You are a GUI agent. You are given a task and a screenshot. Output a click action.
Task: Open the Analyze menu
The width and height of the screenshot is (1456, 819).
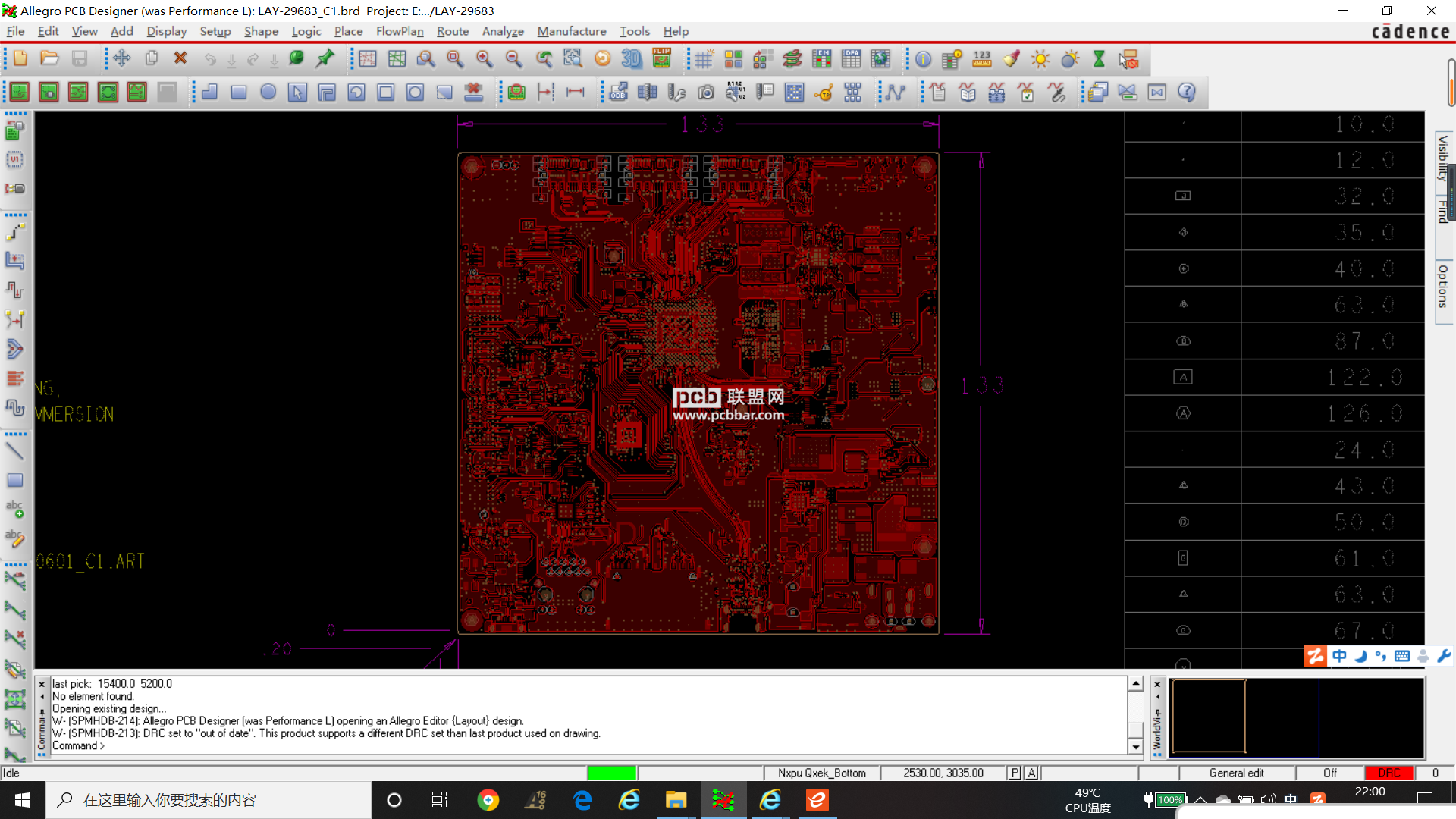pyautogui.click(x=503, y=31)
